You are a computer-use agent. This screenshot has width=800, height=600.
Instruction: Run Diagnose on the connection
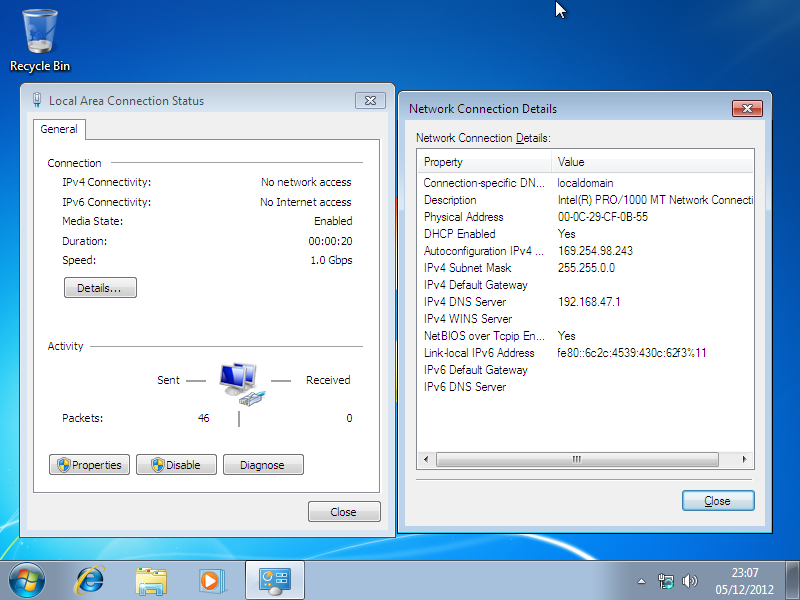(x=262, y=465)
